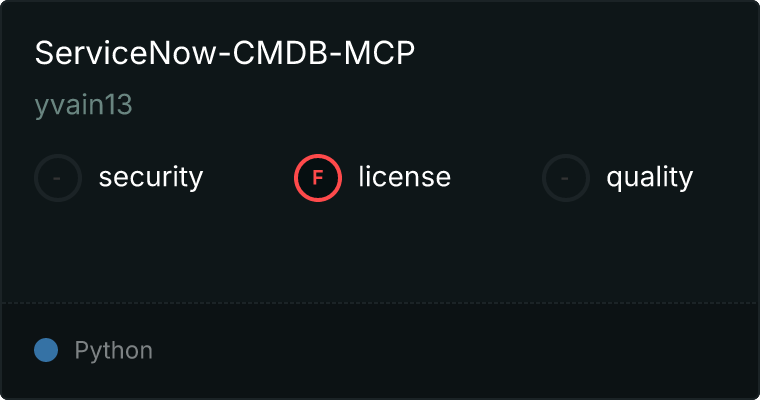Click the empty security grade badge
This screenshot has width=760, height=400.
(58, 178)
